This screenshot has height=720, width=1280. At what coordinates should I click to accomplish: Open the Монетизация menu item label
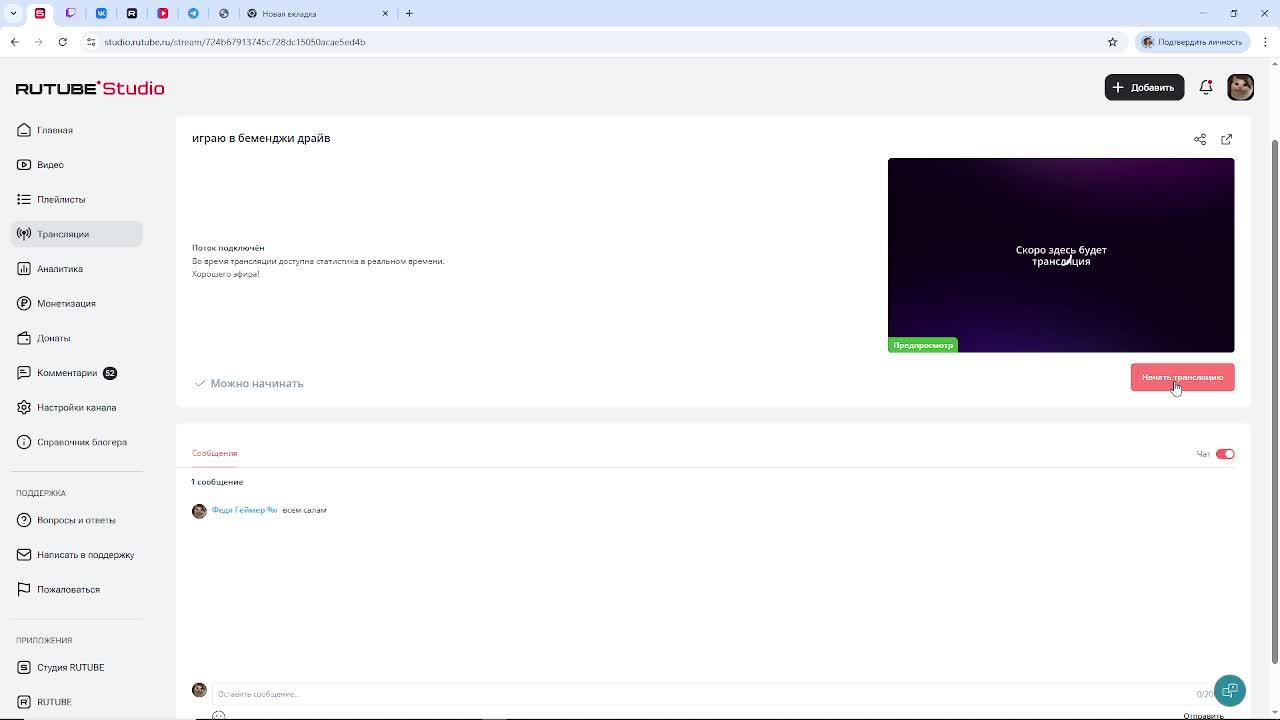point(66,303)
